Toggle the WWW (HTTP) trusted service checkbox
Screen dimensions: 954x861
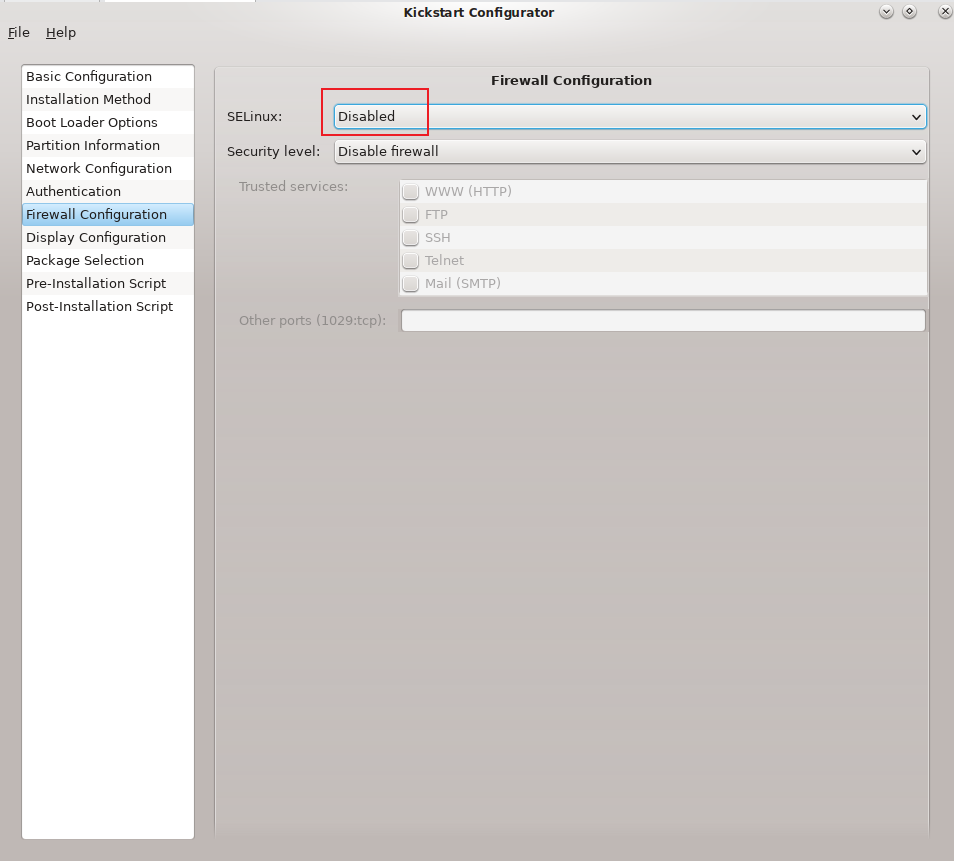tap(411, 192)
